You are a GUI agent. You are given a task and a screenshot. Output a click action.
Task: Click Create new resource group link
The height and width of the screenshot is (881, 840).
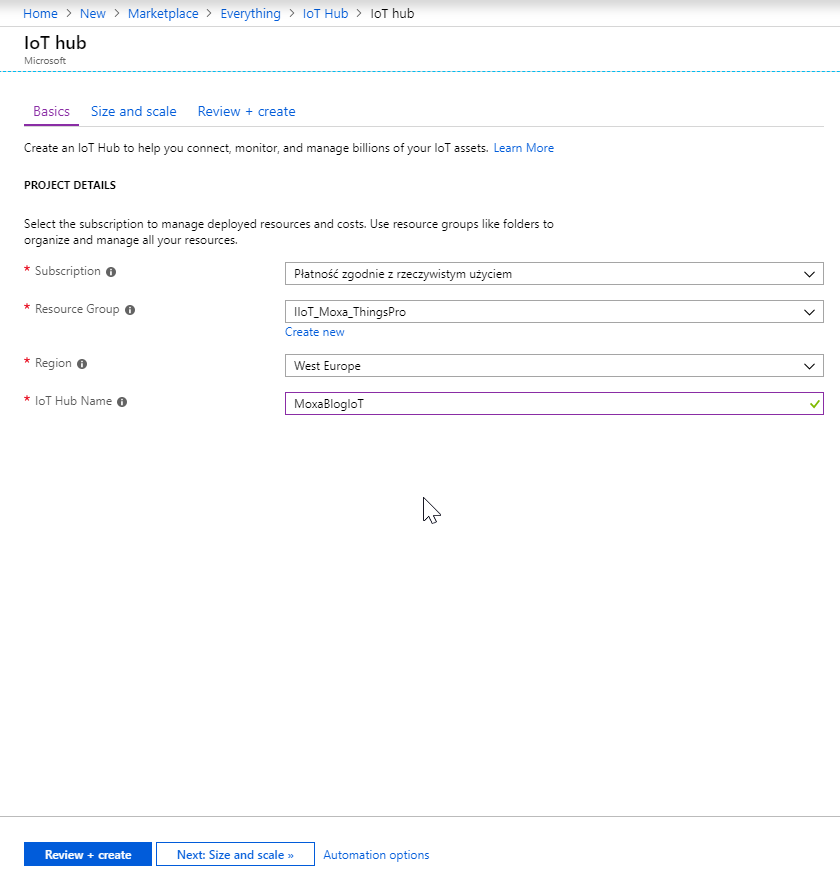314,332
